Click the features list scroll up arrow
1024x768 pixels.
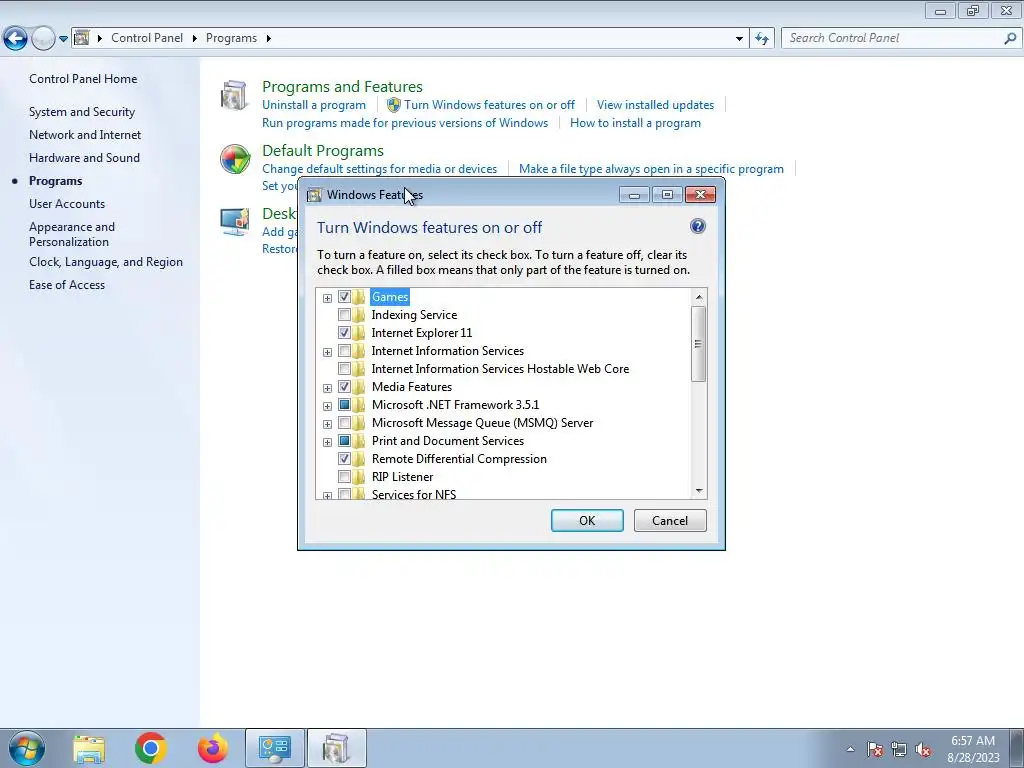tap(699, 297)
